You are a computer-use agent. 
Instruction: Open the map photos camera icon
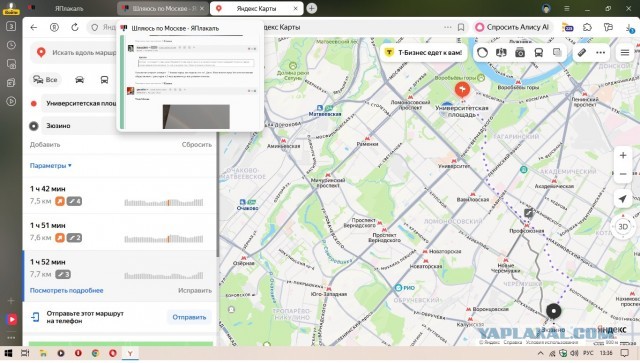pos(520,53)
